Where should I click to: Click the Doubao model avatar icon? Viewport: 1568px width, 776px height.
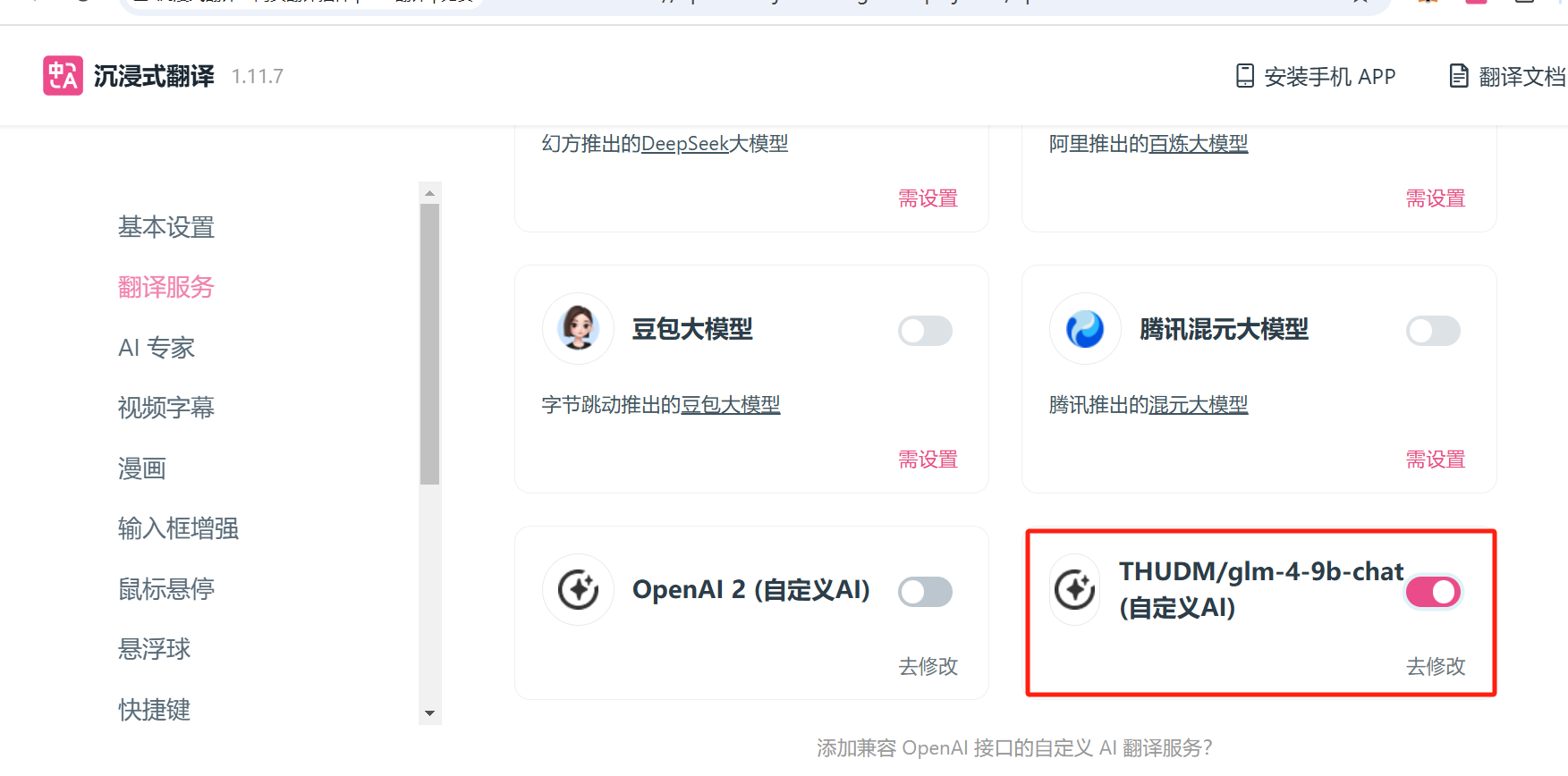pyautogui.click(x=578, y=329)
